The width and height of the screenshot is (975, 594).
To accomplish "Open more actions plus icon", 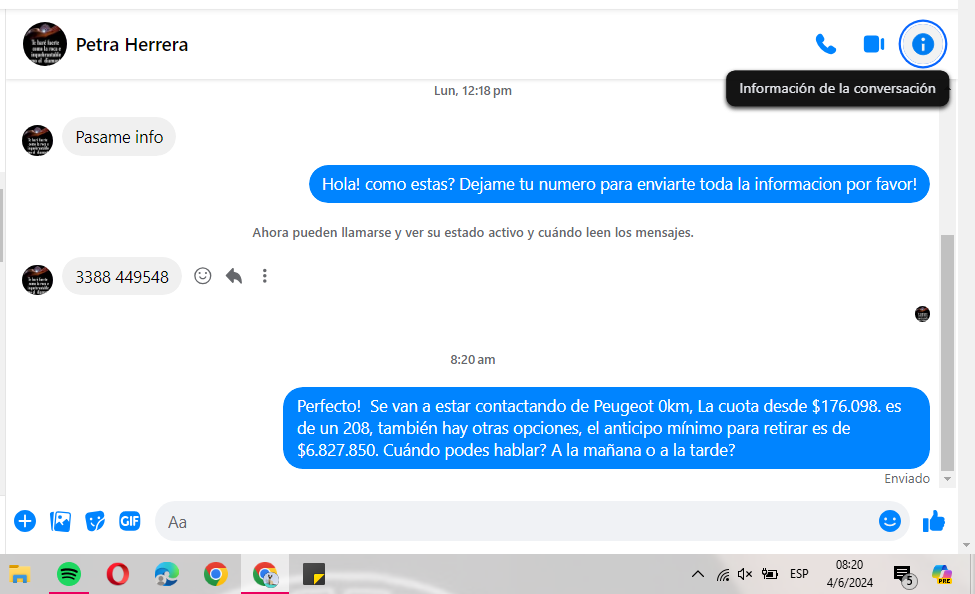I will click(x=25, y=521).
